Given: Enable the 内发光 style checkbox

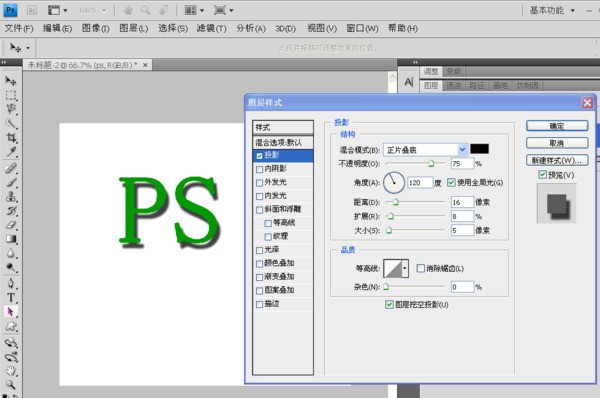Looking at the screenshot, I should (259, 196).
